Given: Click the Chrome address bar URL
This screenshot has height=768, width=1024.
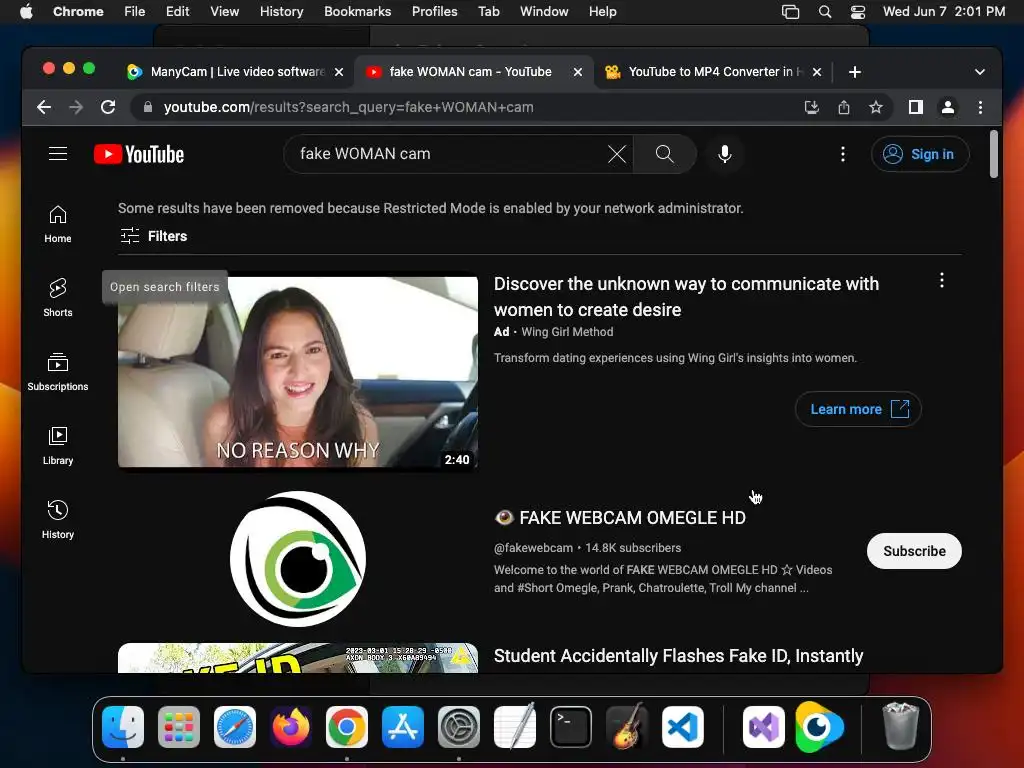Looking at the screenshot, I should [348, 107].
